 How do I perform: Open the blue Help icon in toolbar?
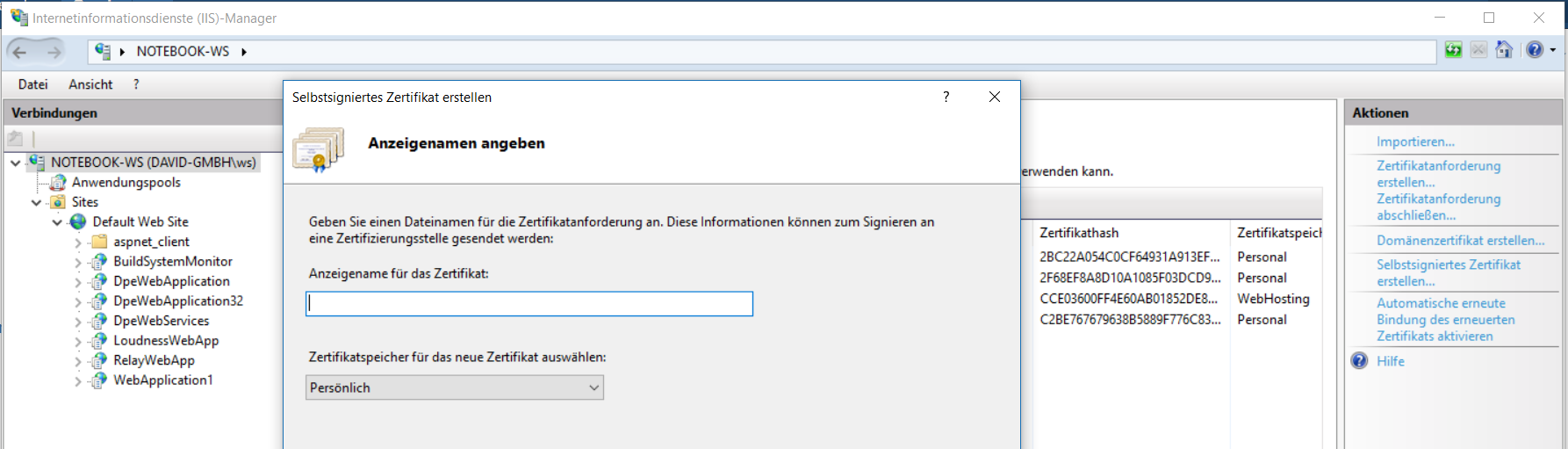[x=1535, y=50]
